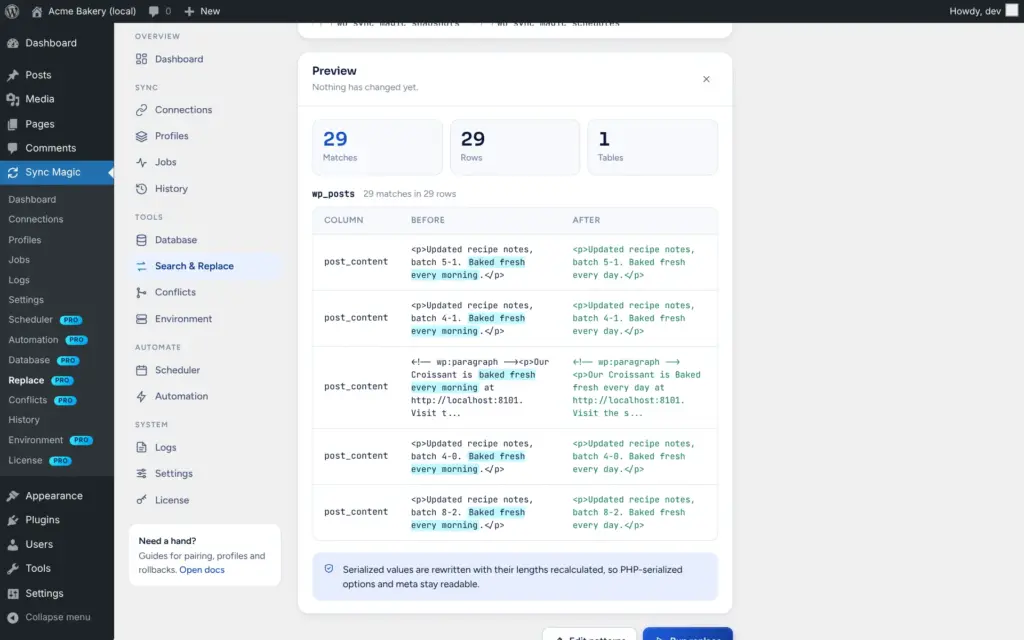Click the WordPress logo in the admin bar
1024x640 pixels.
tap(12, 11)
